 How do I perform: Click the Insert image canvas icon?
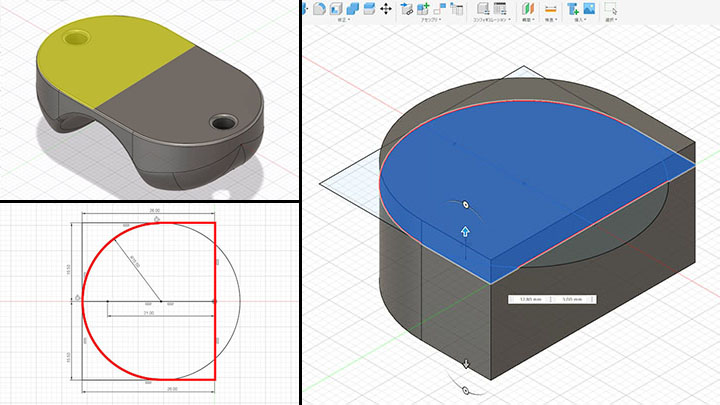588,9
